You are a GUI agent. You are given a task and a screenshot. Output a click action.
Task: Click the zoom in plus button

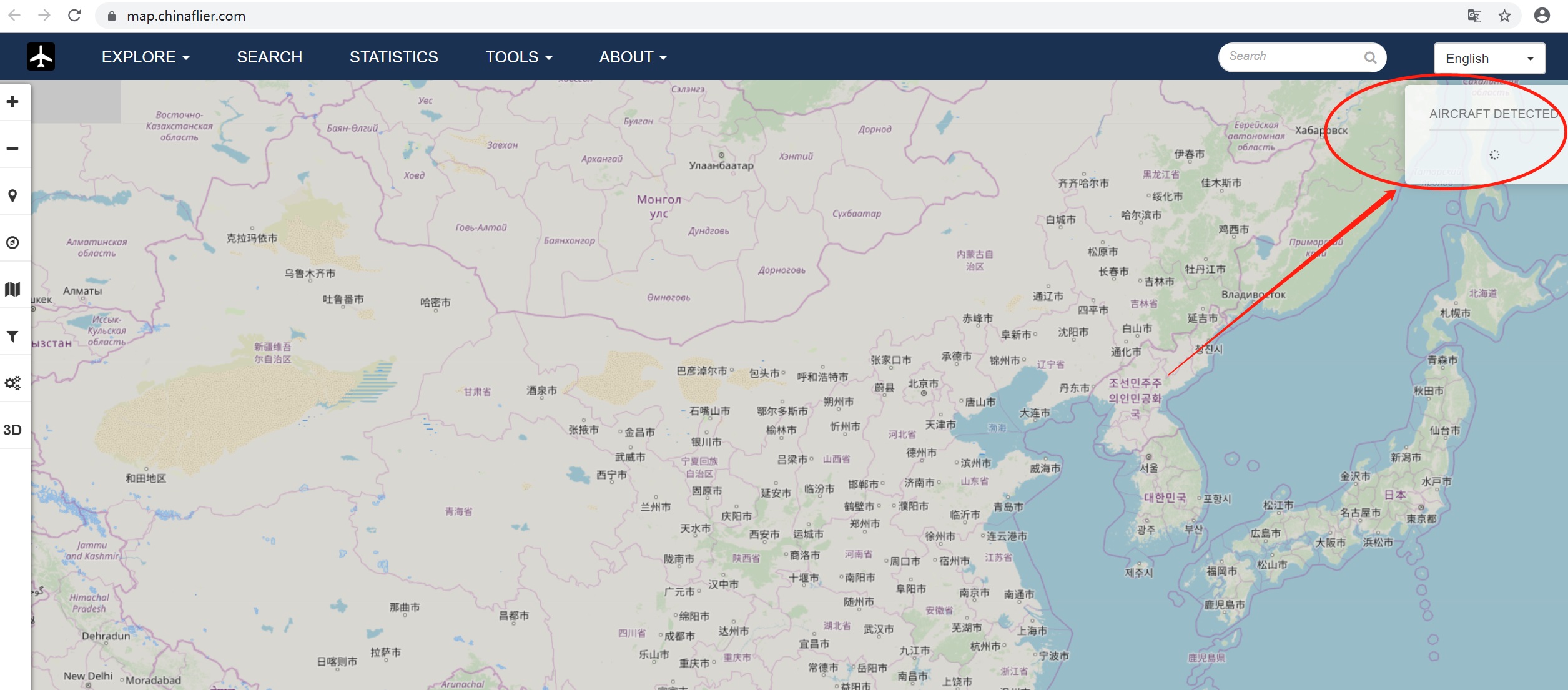click(x=12, y=102)
